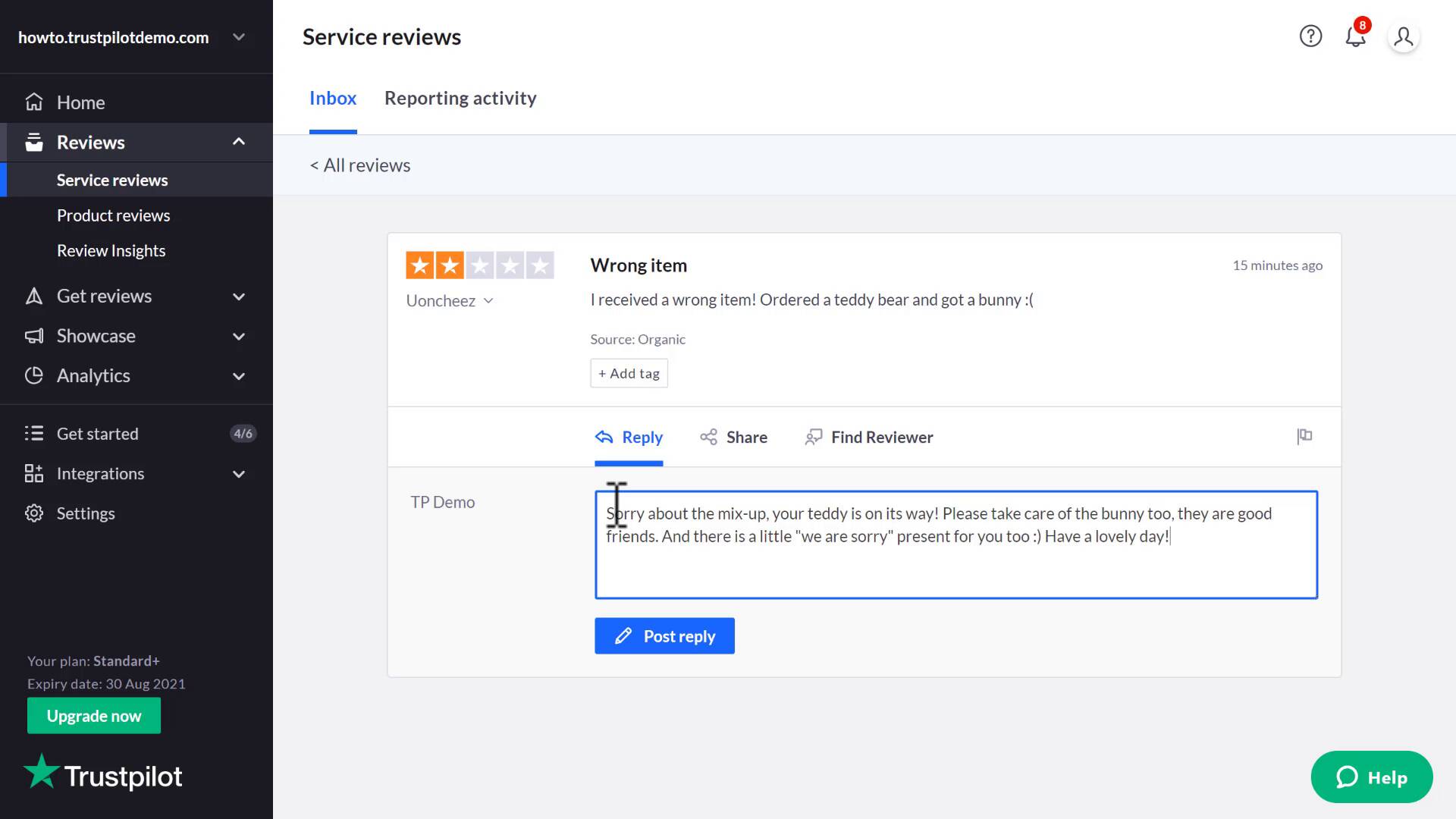
Task: Click the Post reply button
Action: point(664,636)
